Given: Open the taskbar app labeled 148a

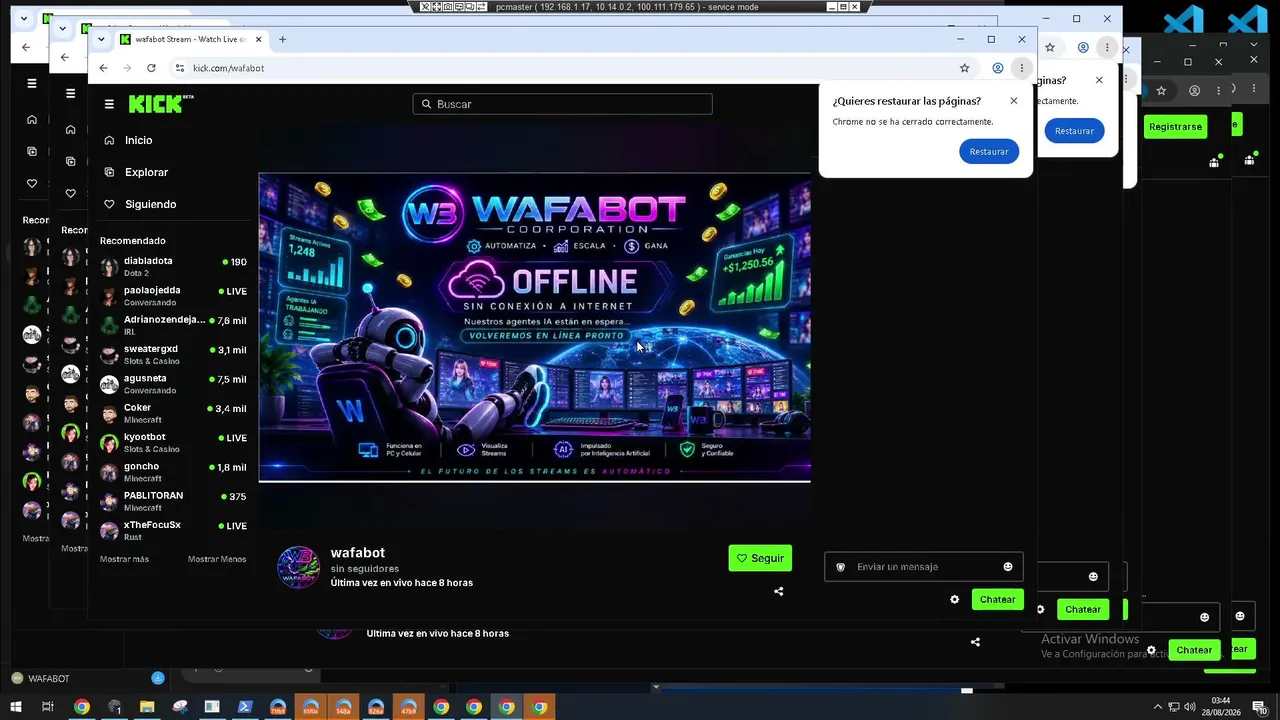Looking at the screenshot, I should point(343,707).
